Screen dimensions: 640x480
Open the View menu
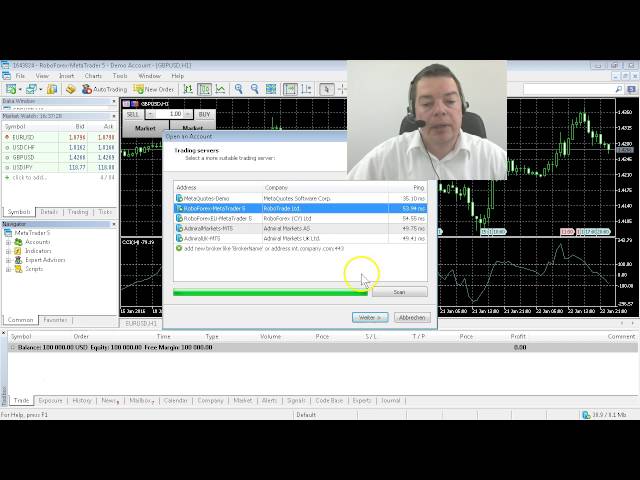click(42, 76)
